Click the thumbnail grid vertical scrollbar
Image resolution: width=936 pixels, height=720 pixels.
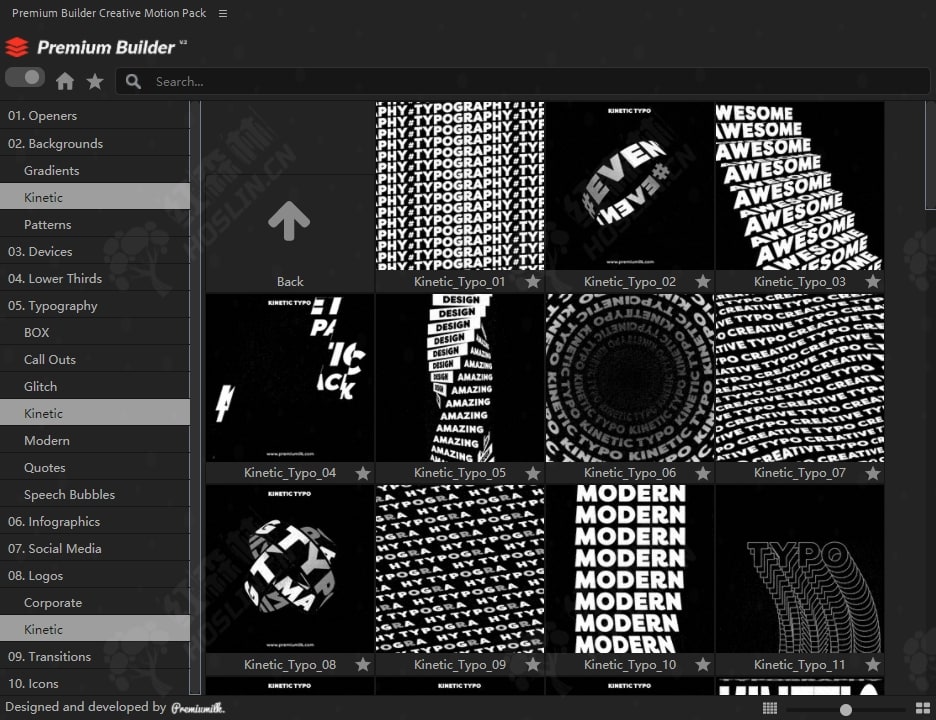coord(930,155)
